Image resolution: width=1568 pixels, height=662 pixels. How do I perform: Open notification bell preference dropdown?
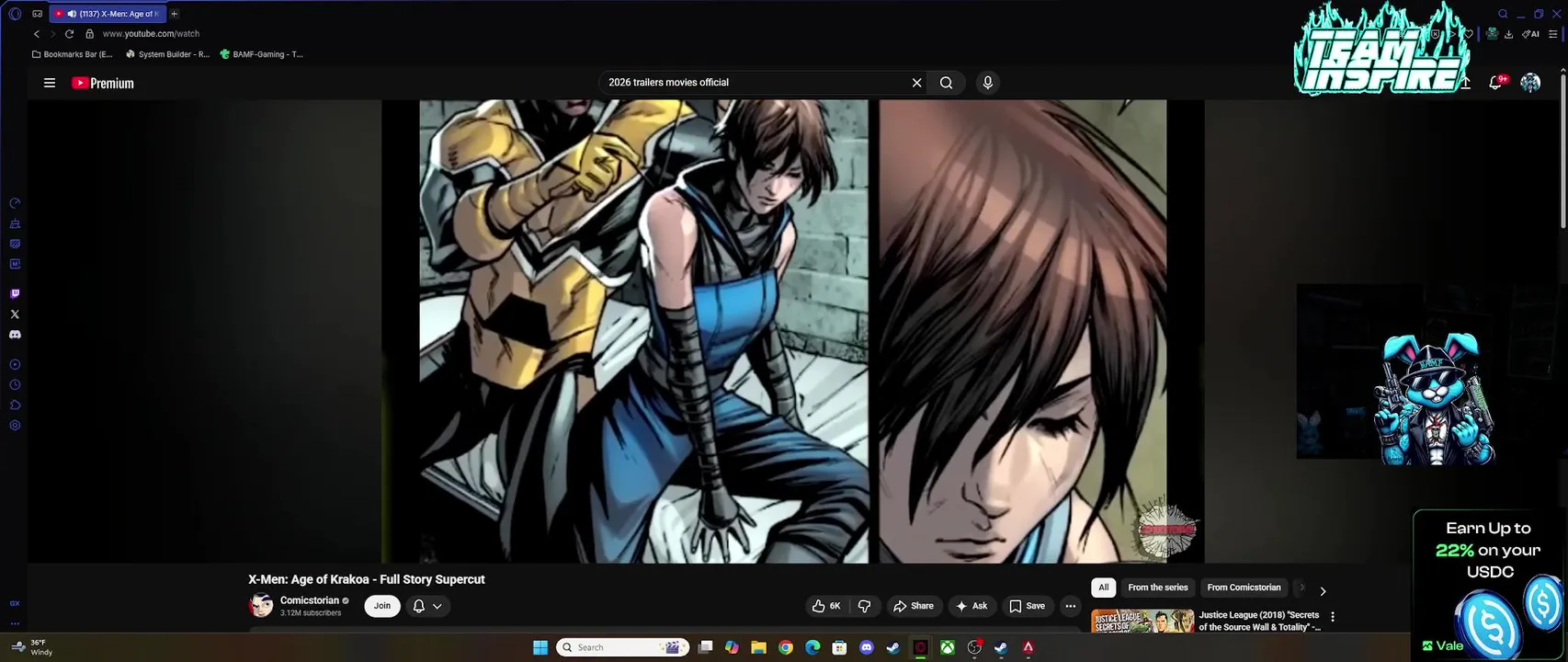(x=427, y=606)
